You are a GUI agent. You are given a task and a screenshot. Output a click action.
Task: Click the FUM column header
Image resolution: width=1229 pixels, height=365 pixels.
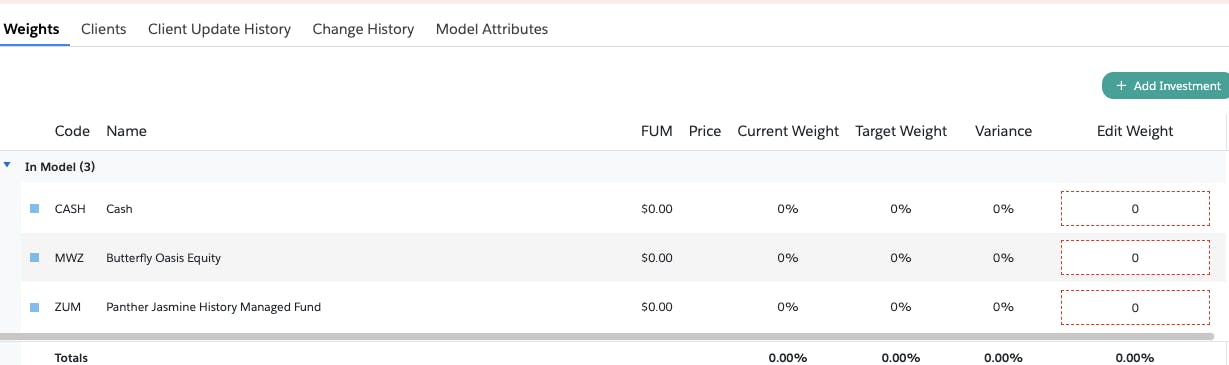pos(657,131)
